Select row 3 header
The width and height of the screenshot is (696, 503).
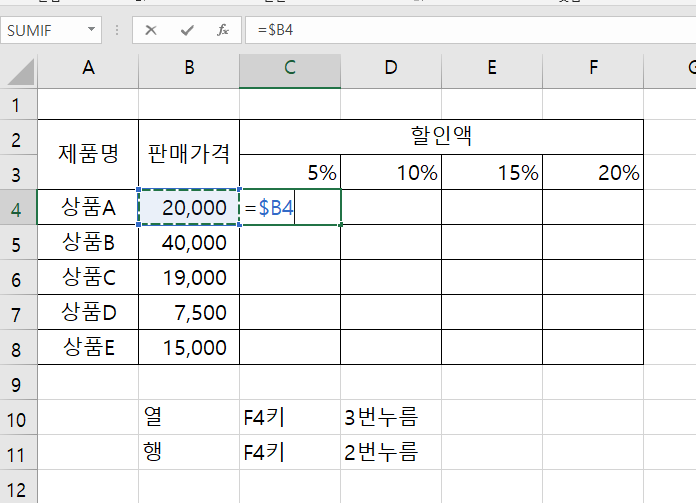18,174
